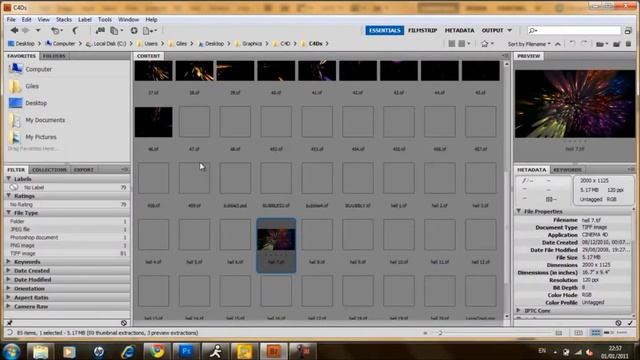Rotate 90 degrees clockwise icon
Screen dimensions: 640x360
(584, 44)
